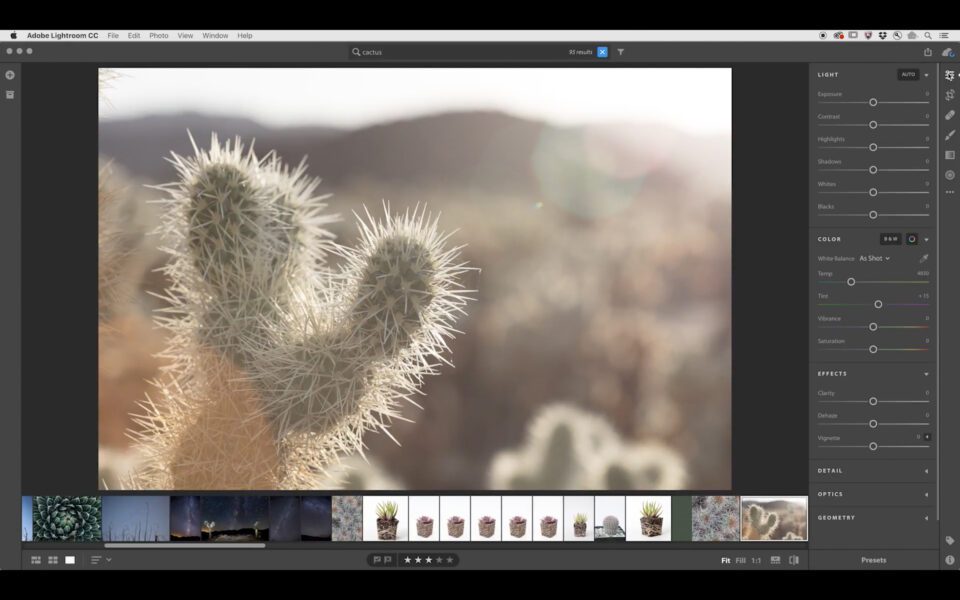Select the Milky Way night landscape thumbnail
The width and height of the screenshot is (960, 600).
(x=234, y=519)
